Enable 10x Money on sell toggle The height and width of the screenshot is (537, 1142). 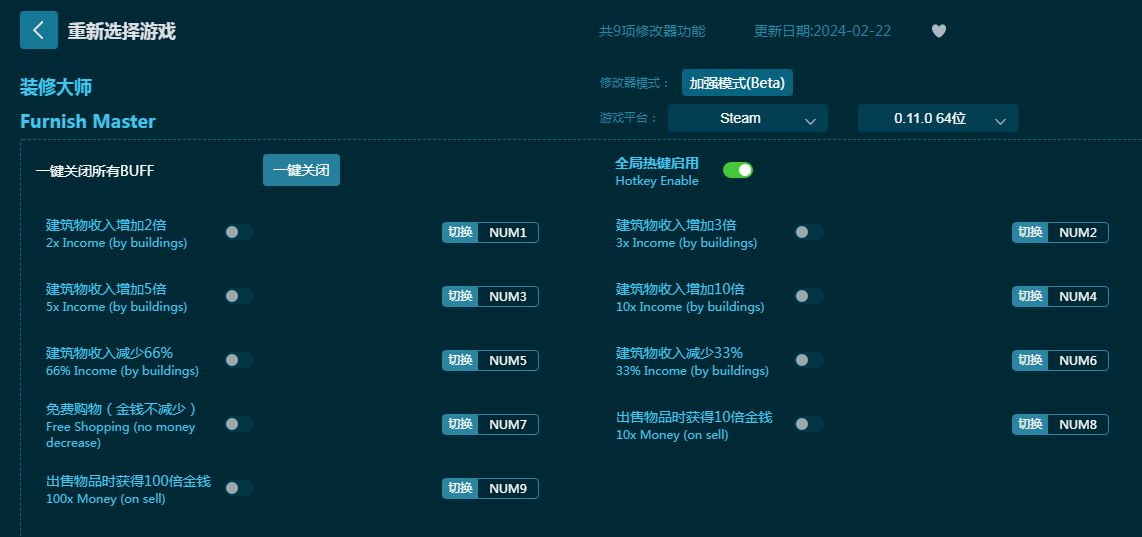coord(809,424)
